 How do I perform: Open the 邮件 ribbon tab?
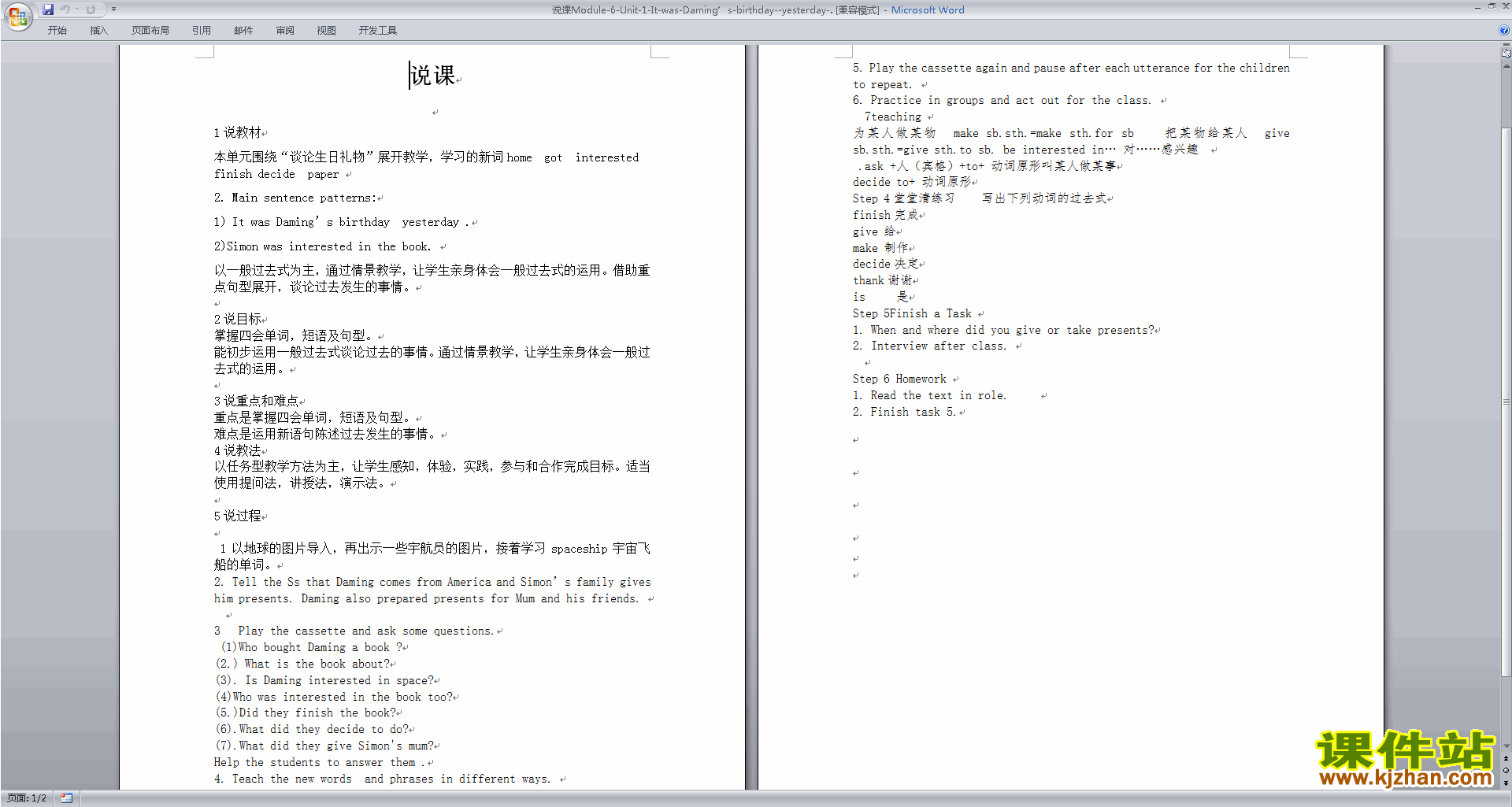click(243, 31)
